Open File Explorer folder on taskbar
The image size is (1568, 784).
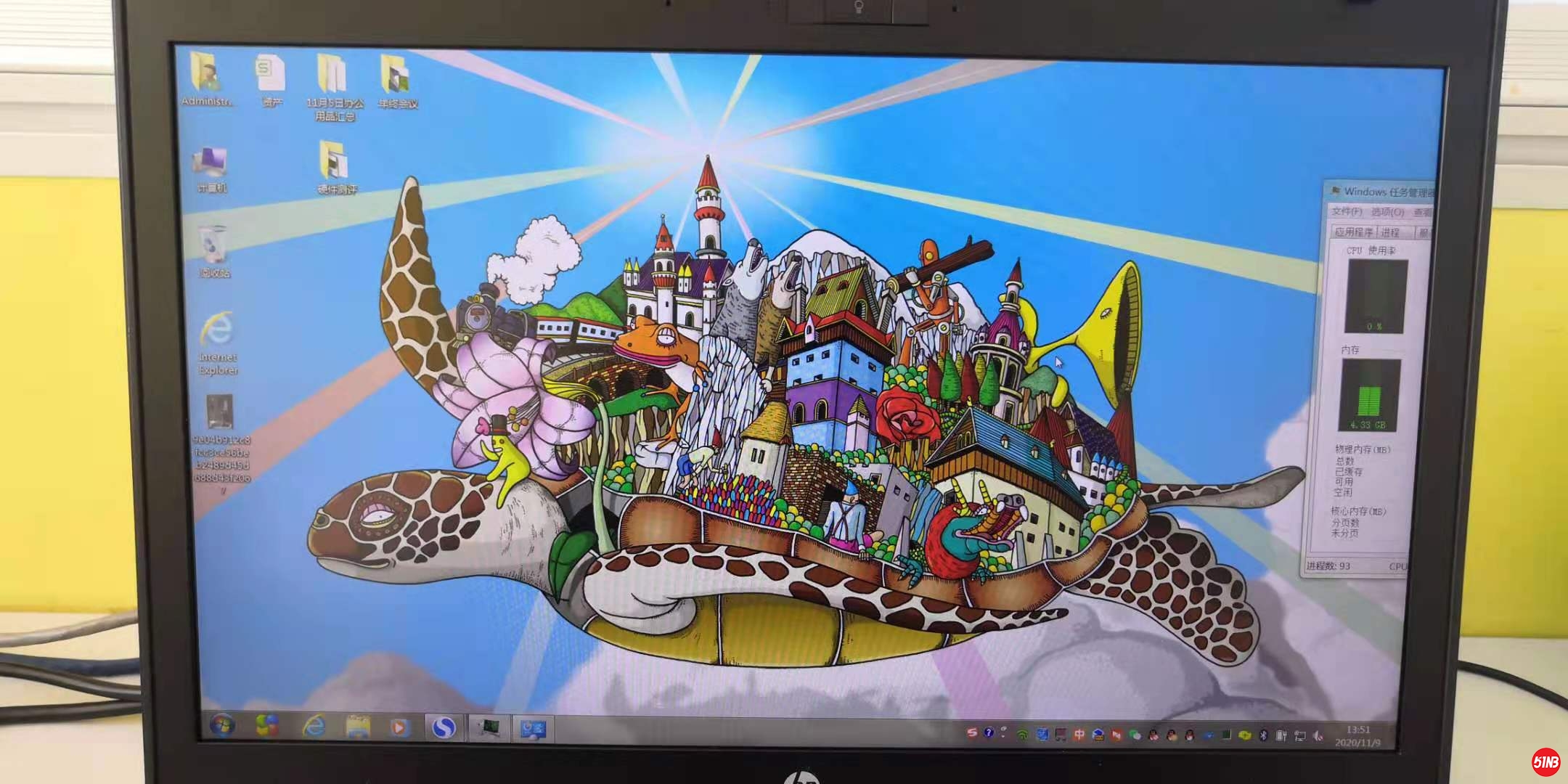357,727
